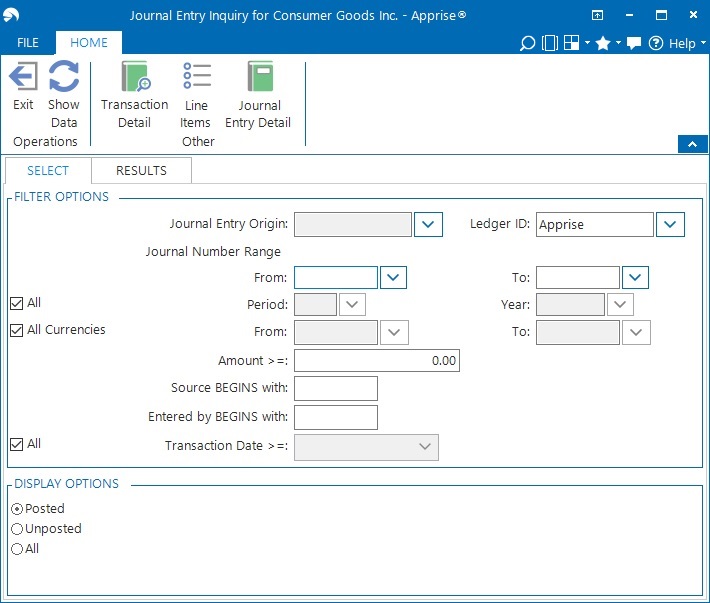Open the grid layout dropdown arrow

coord(587,43)
